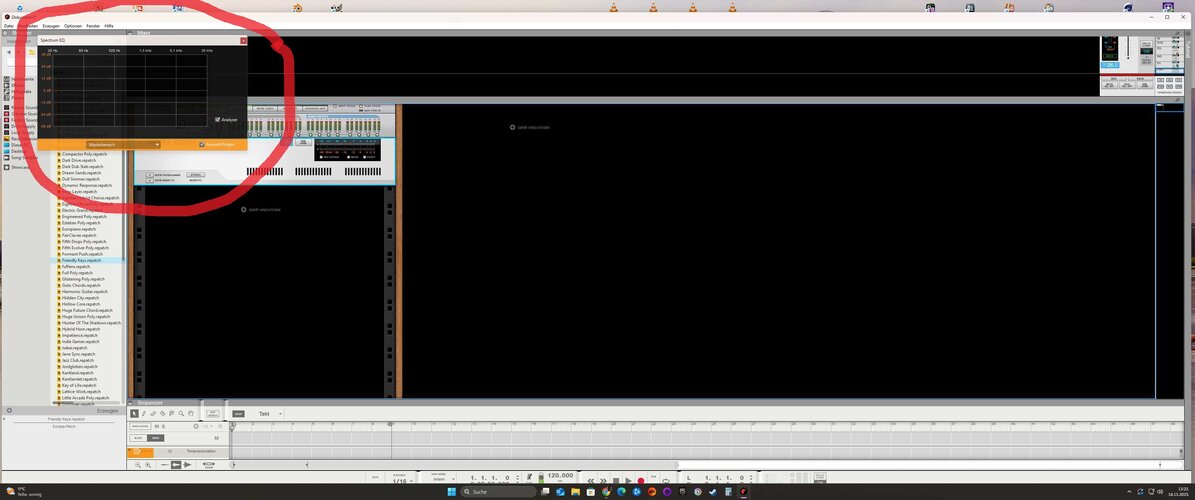Select Jazz Club.repatch in browser list
This screenshot has height=500, width=1195.
click(78, 361)
